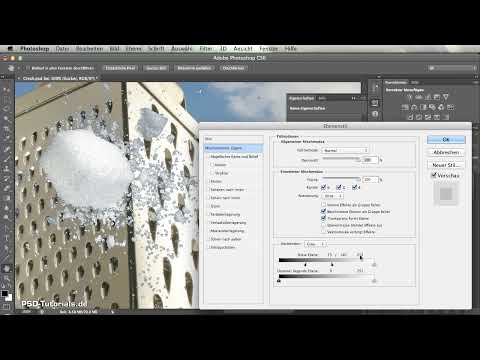Uncheck the G channel checkbox

339,187
